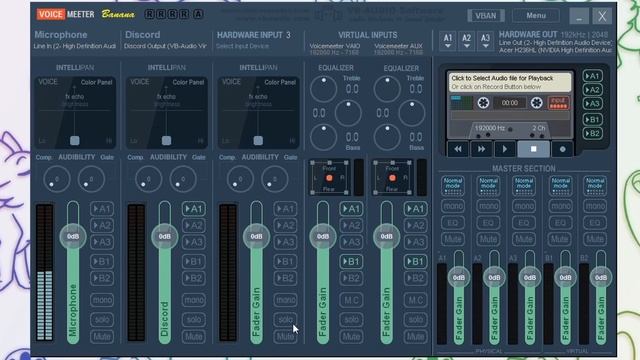
Task: Toggle recorder A2 bus selector
Action: coord(593,90)
